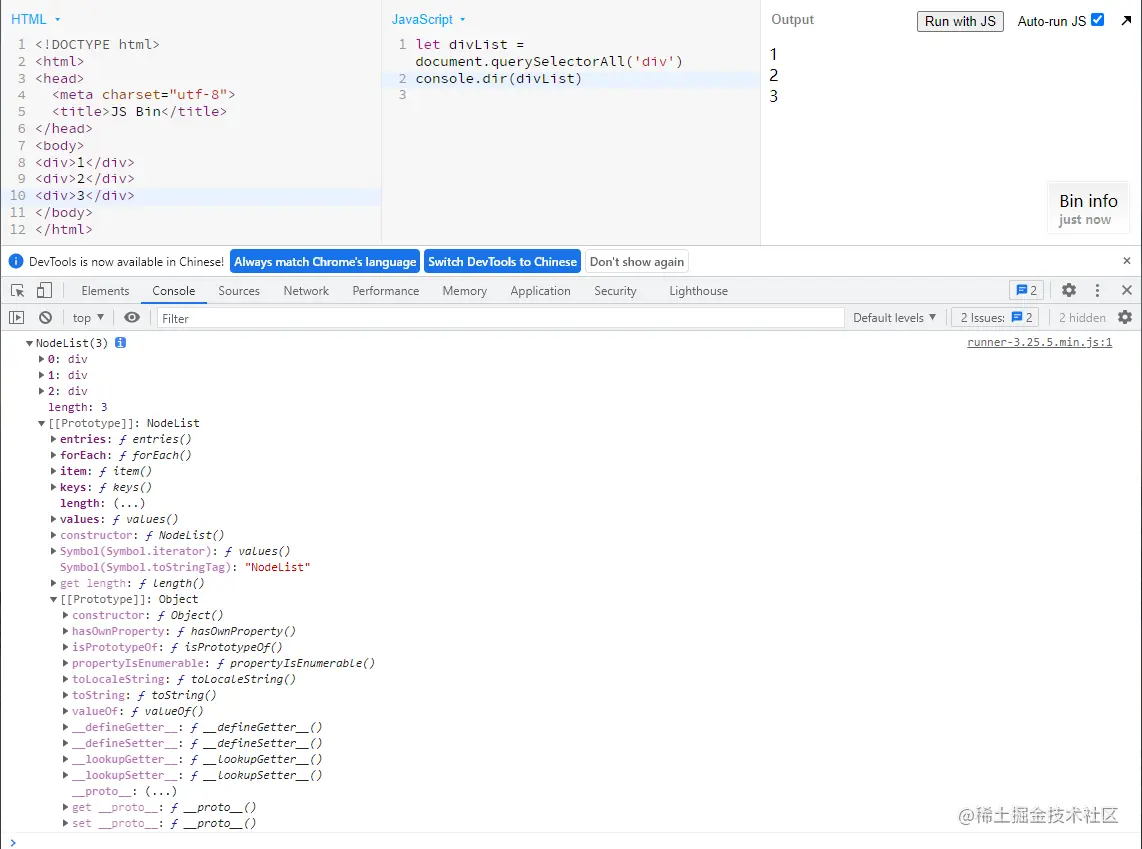Viewport: 1142px width, 849px height.
Task: Click the length: (...) getter value
Action: coord(129,503)
